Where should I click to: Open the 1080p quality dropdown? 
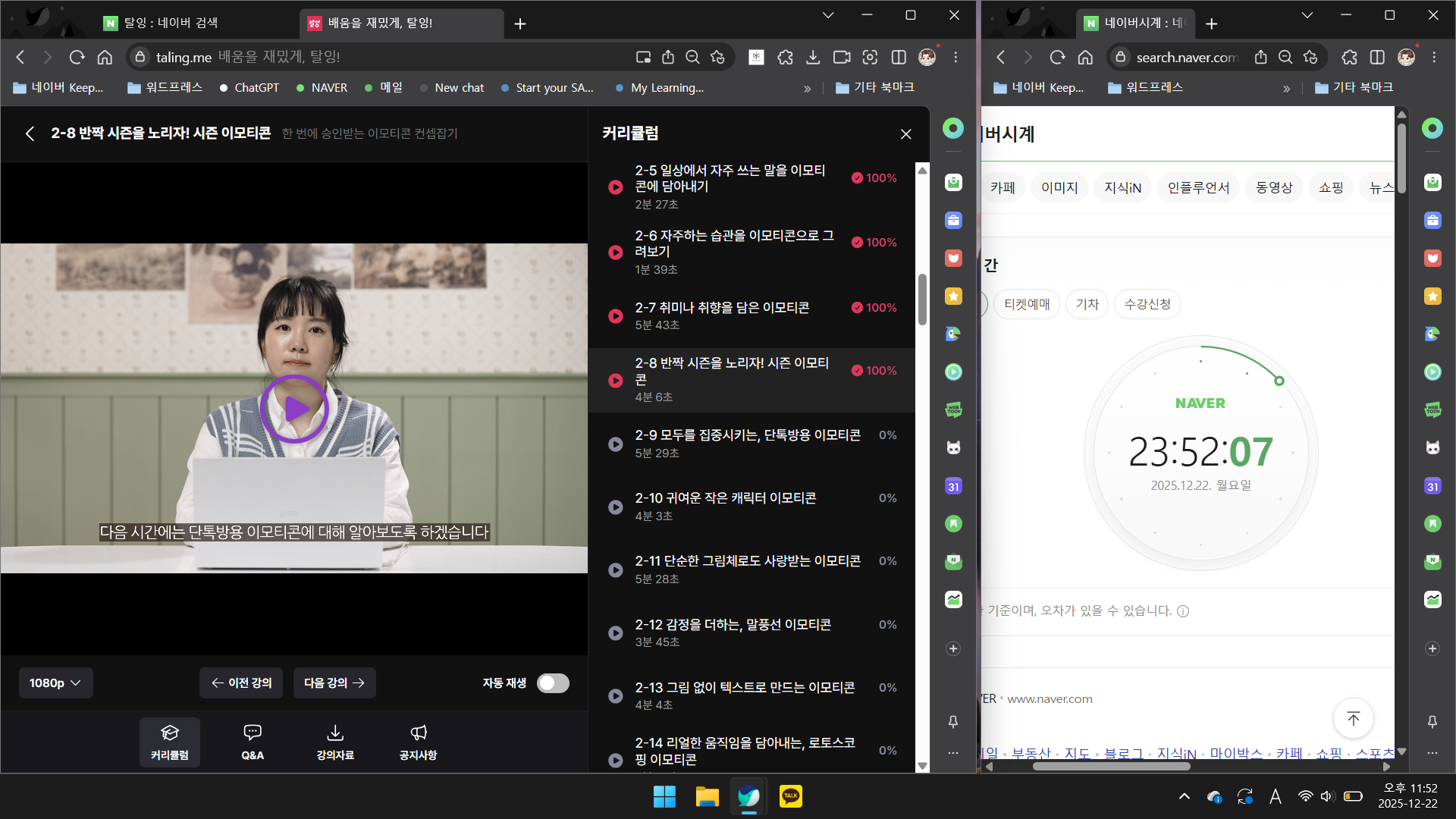pos(55,683)
